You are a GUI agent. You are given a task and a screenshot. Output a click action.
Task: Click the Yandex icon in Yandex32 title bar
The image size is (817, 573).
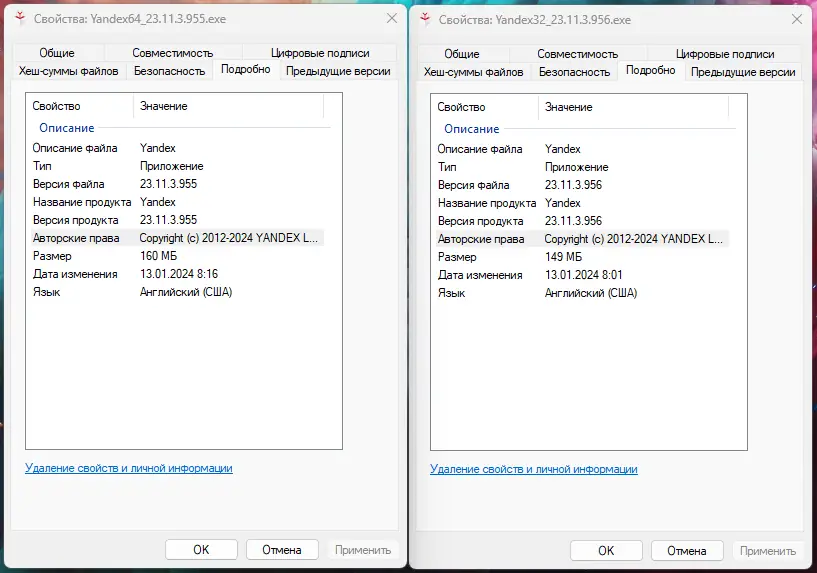(425, 19)
